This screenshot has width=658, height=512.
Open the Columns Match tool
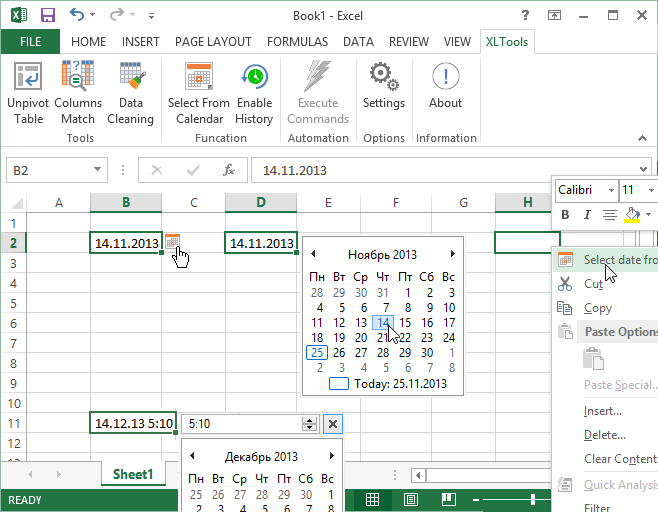[78, 93]
